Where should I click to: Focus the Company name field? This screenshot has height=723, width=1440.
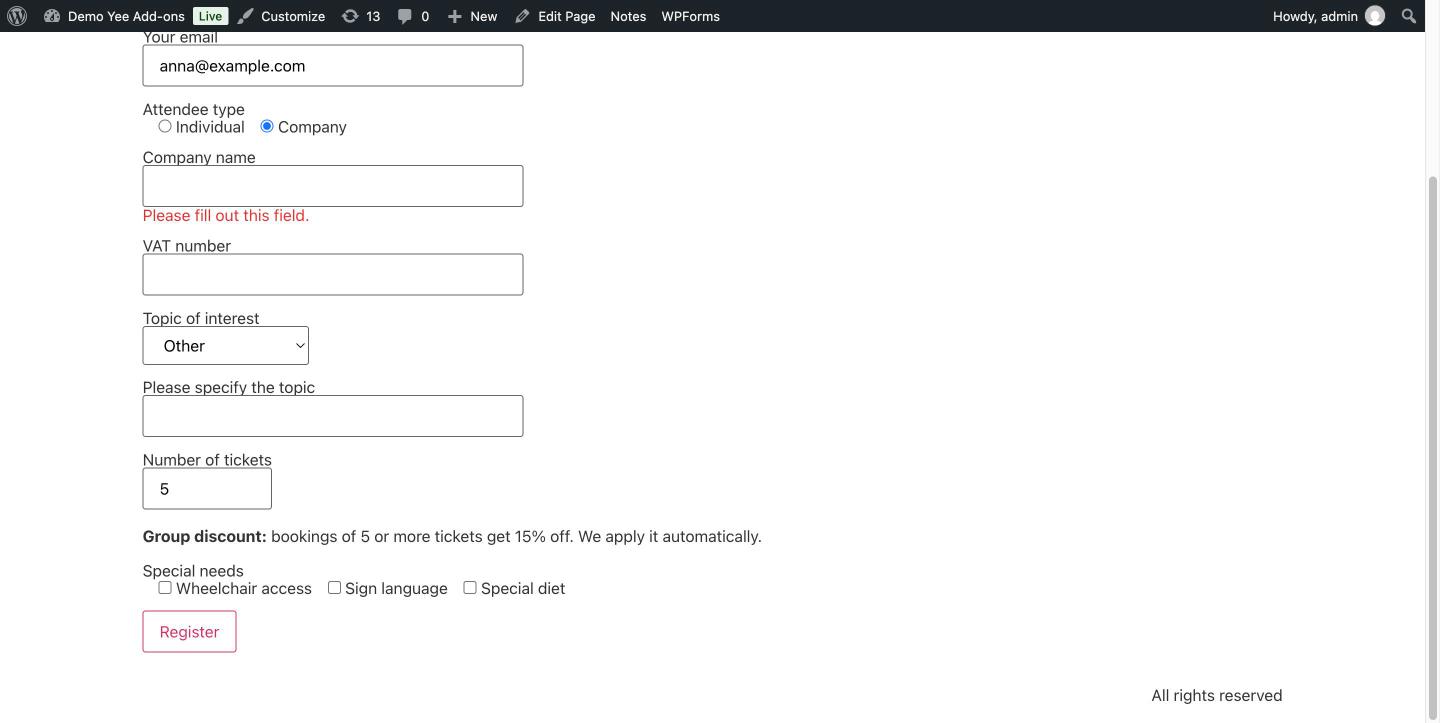pyautogui.click(x=333, y=186)
